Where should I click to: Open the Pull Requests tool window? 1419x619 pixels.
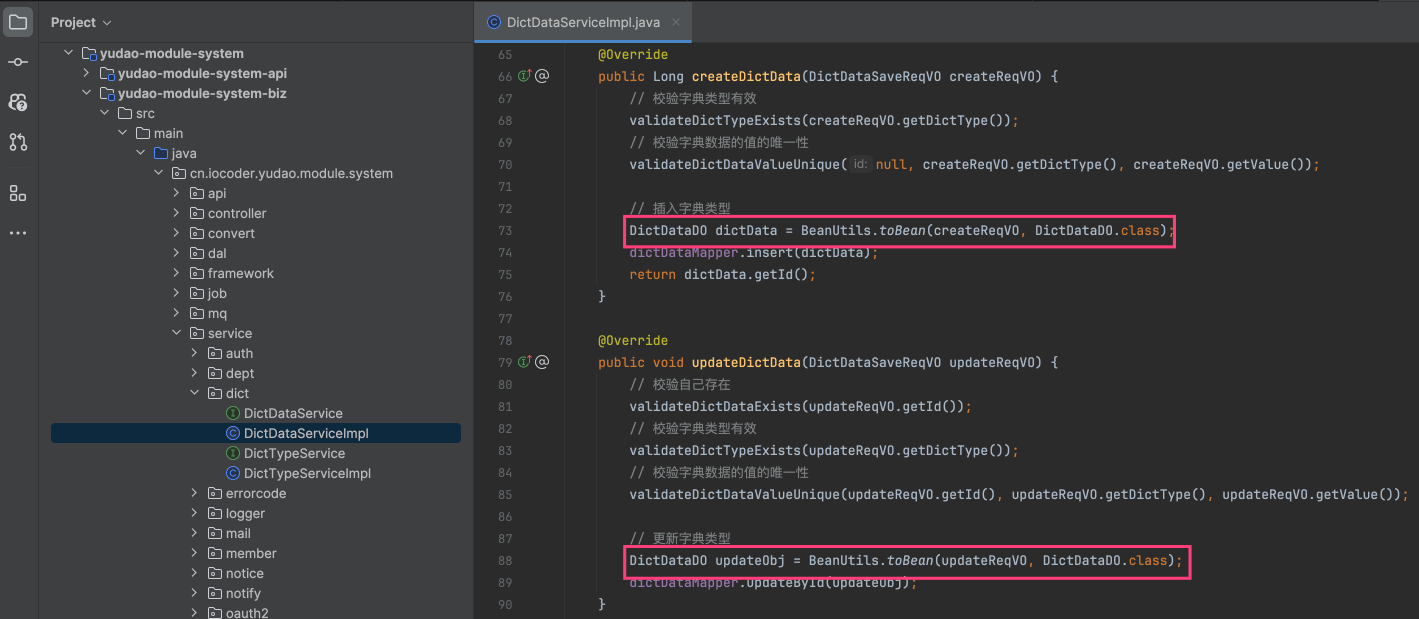(x=18, y=142)
